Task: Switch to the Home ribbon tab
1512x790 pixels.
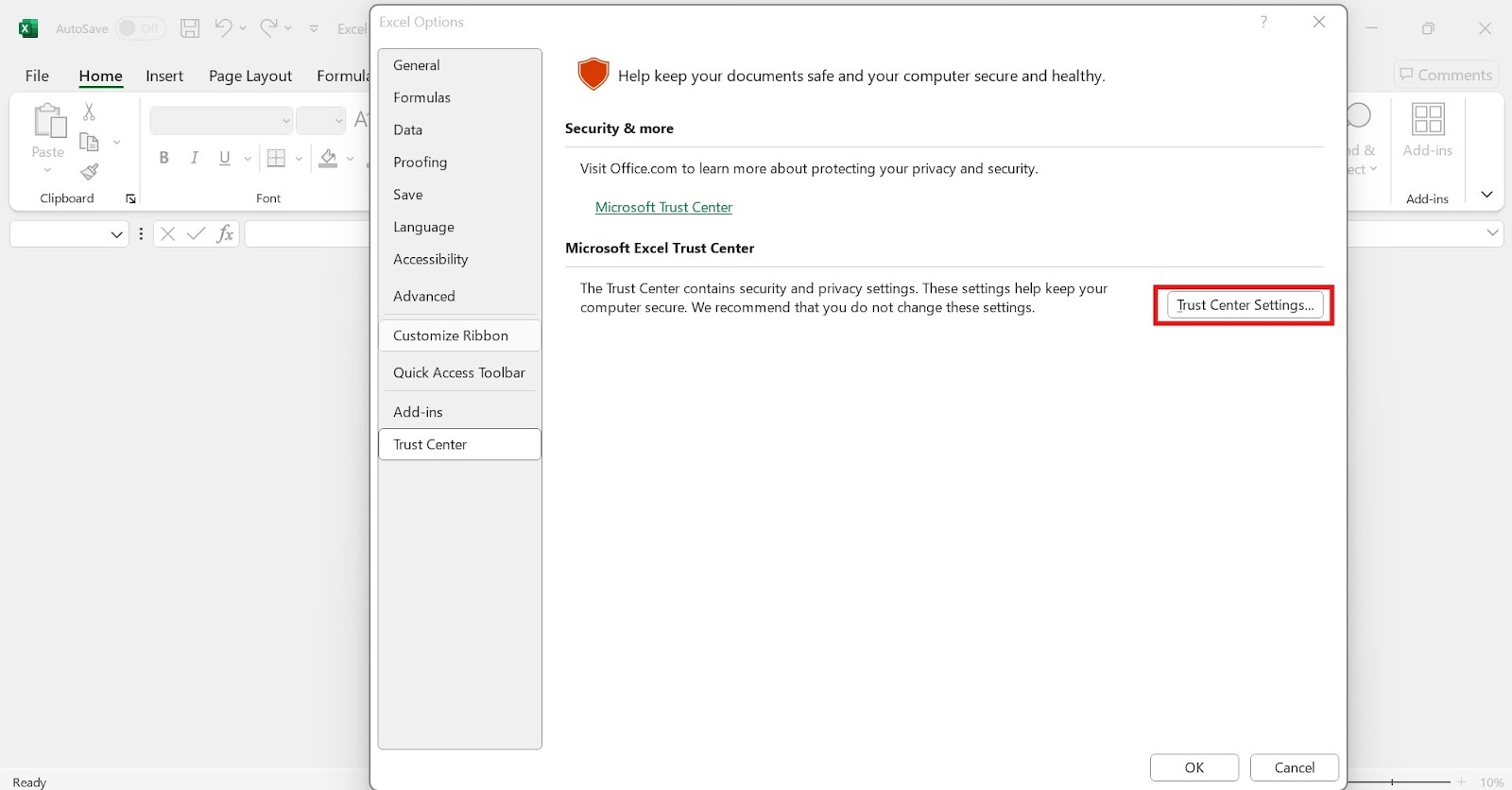Action: (100, 76)
